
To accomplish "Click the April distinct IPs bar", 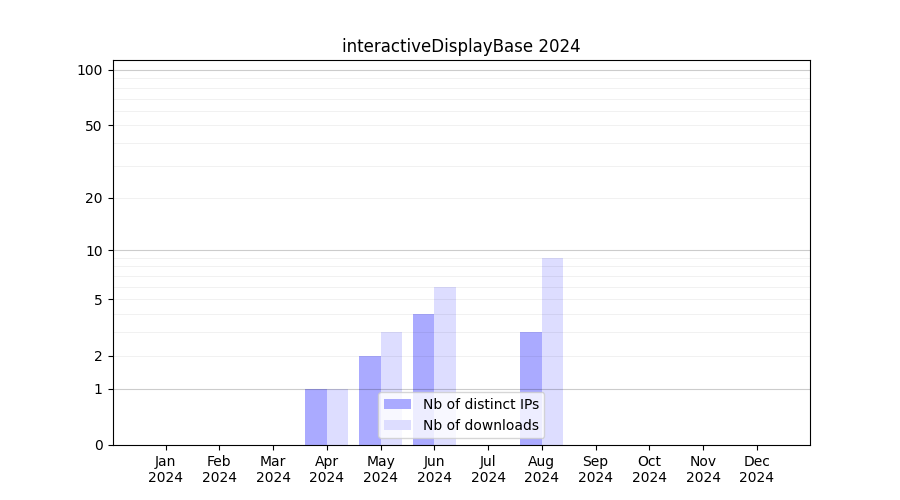I will point(316,417).
